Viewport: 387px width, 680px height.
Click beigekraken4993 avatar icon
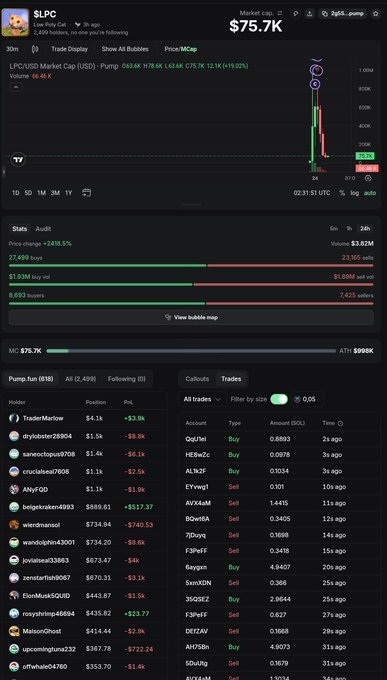[x=14, y=507]
